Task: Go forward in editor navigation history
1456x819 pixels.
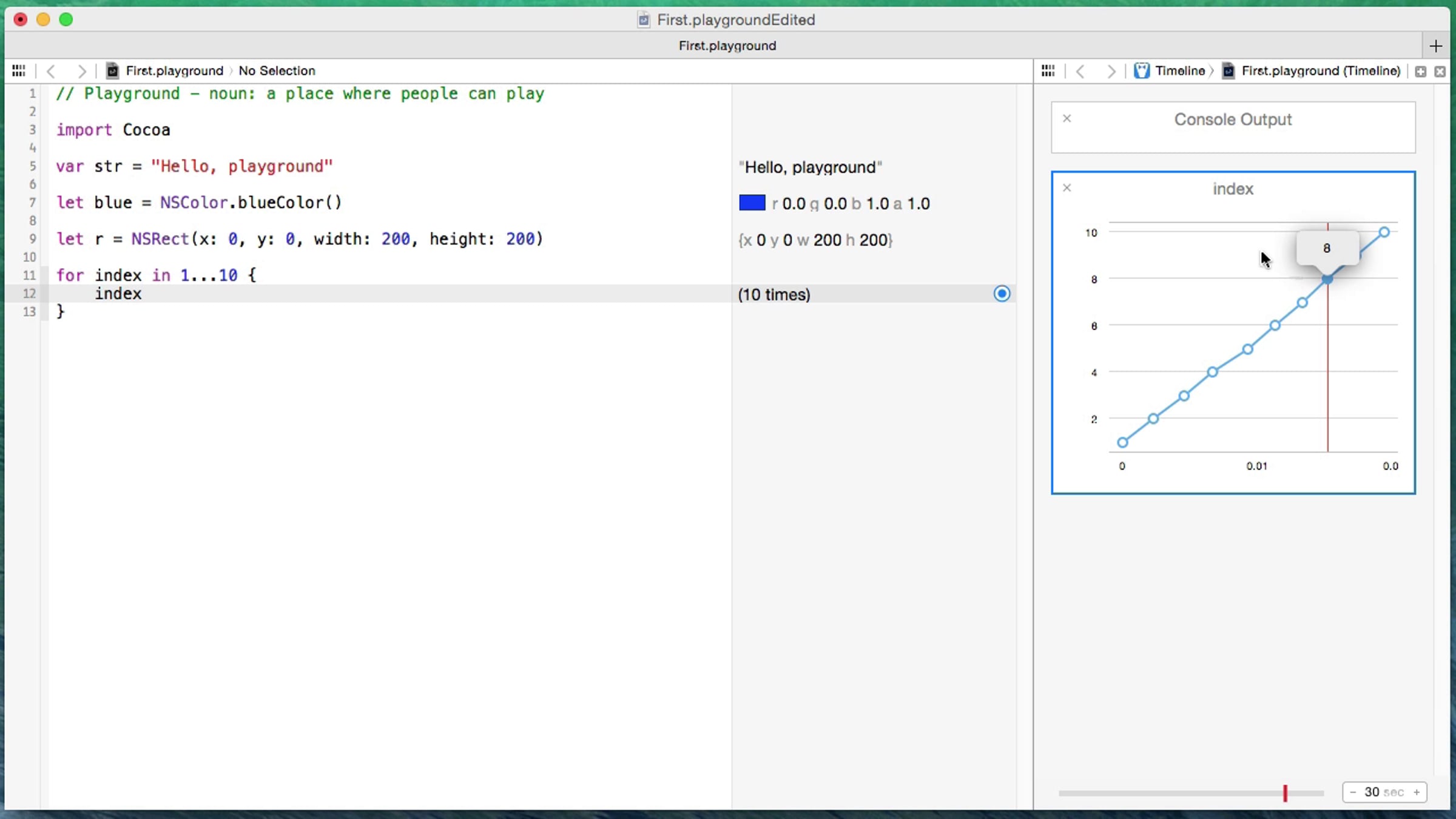Action: [81, 71]
